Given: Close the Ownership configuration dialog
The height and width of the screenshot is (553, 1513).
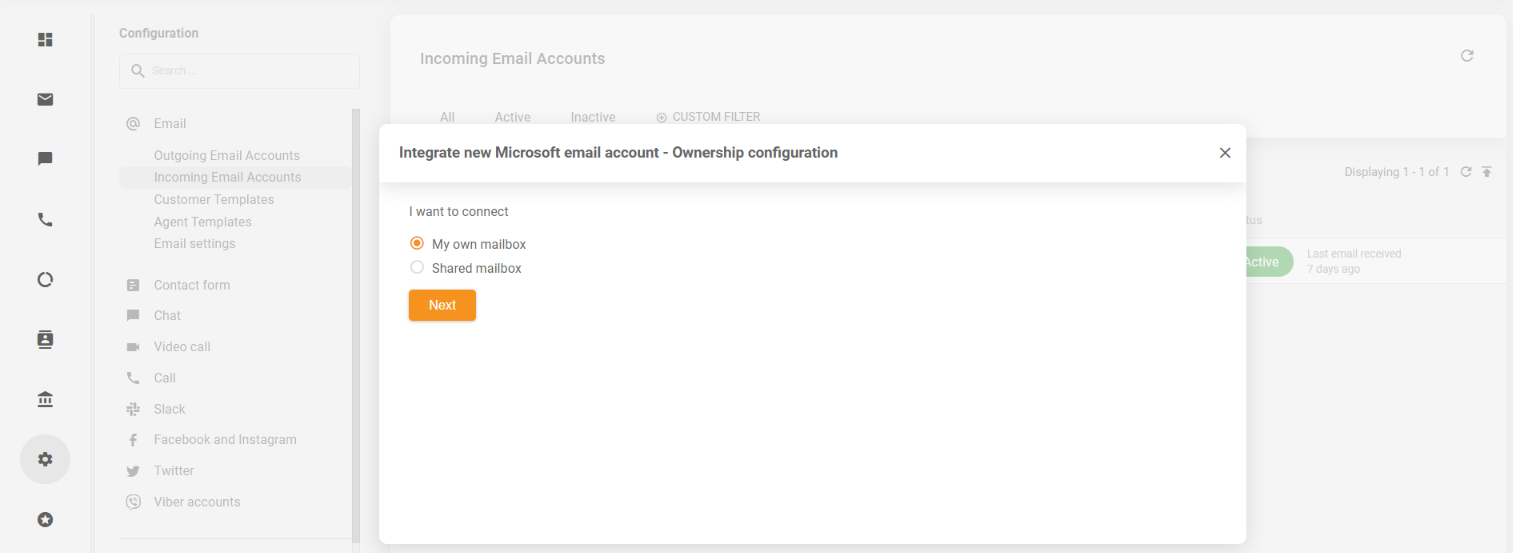Looking at the screenshot, I should [x=1225, y=153].
